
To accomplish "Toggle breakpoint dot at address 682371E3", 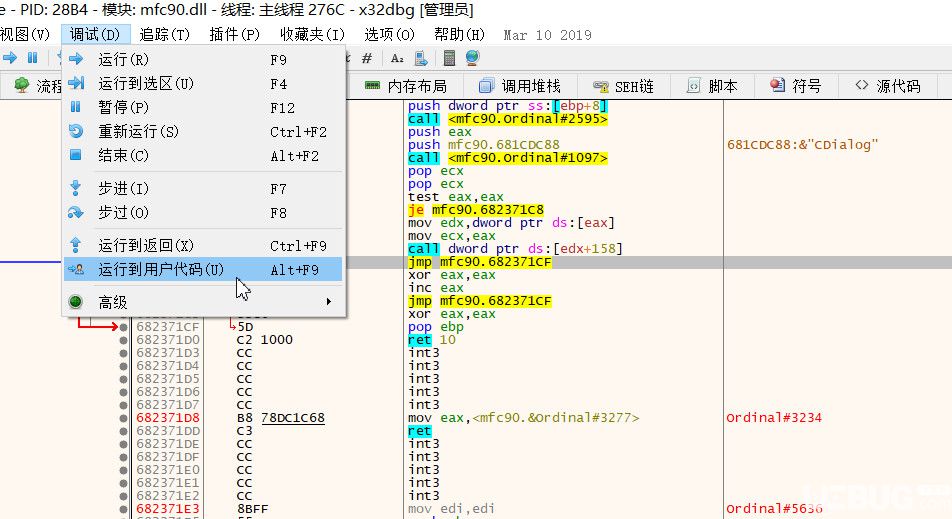I will point(123,509).
